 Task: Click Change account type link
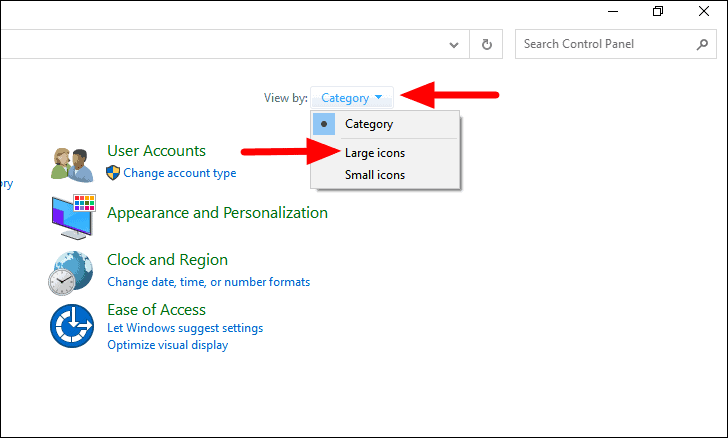coord(180,173)
